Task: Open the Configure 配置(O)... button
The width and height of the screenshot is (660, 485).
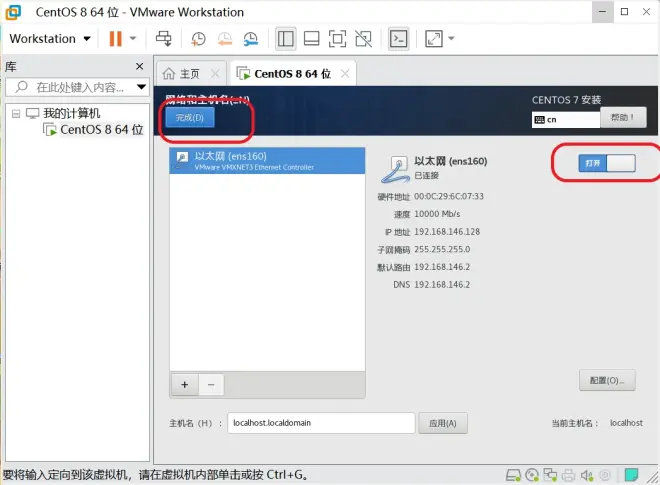Action: [607, 381]
